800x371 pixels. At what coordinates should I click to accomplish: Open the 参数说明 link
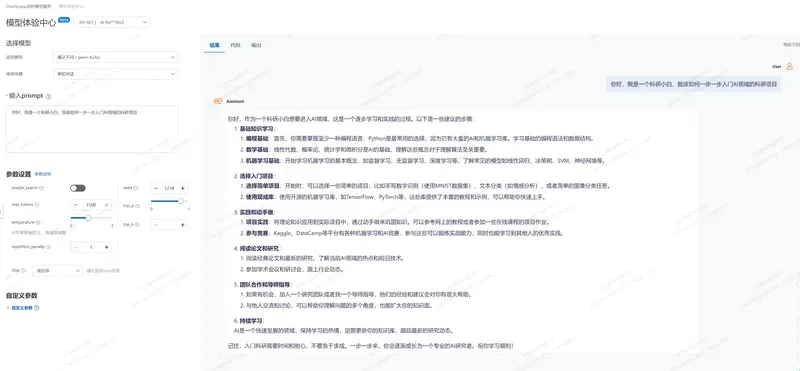[x=43, y=174]
